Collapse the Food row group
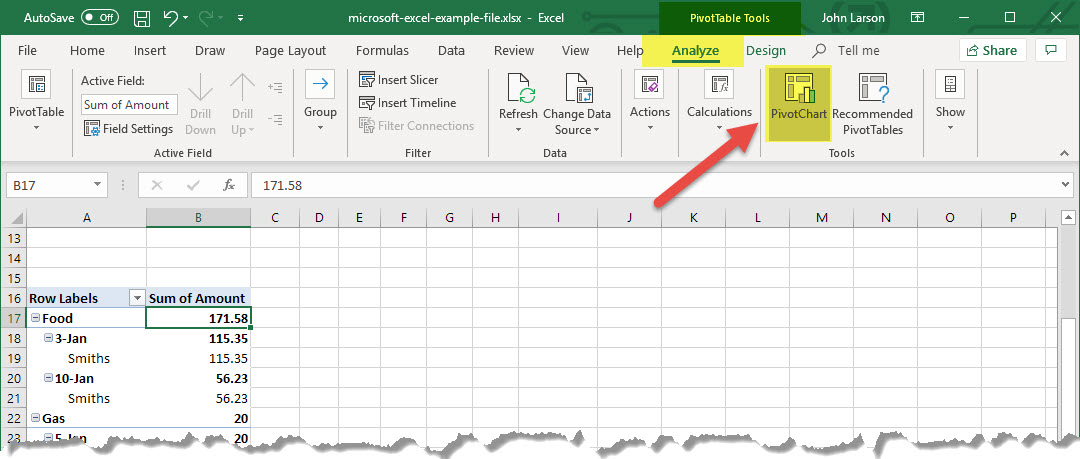Image resolution: width=1080 pixels, height=459 pixels. tap(35, 318)
